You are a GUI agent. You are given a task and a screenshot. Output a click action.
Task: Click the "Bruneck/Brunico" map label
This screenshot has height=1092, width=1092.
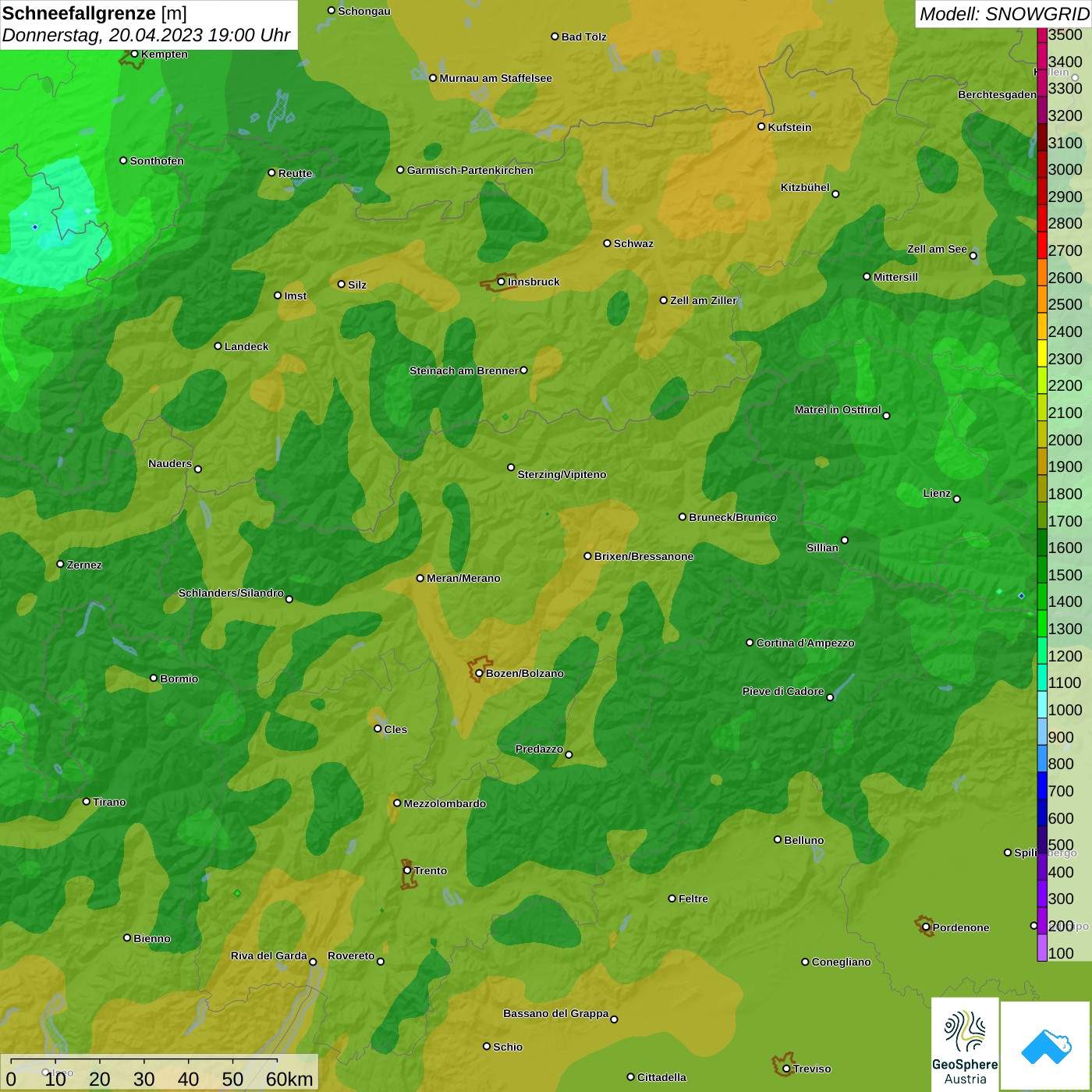click(732, 517)
